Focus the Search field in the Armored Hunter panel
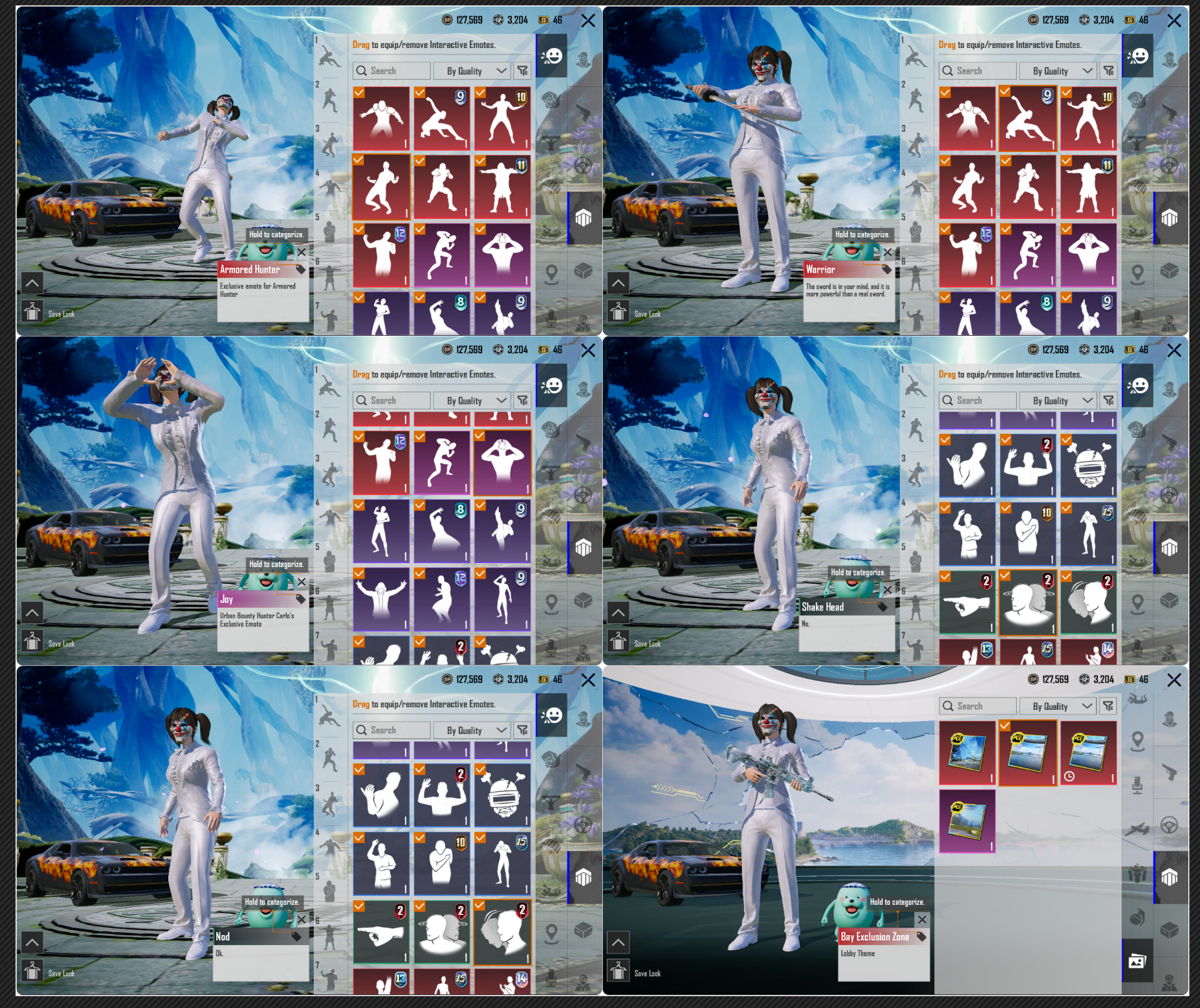The width and height of the screenshot is (1200, 1008). click(x=392, y=71)
